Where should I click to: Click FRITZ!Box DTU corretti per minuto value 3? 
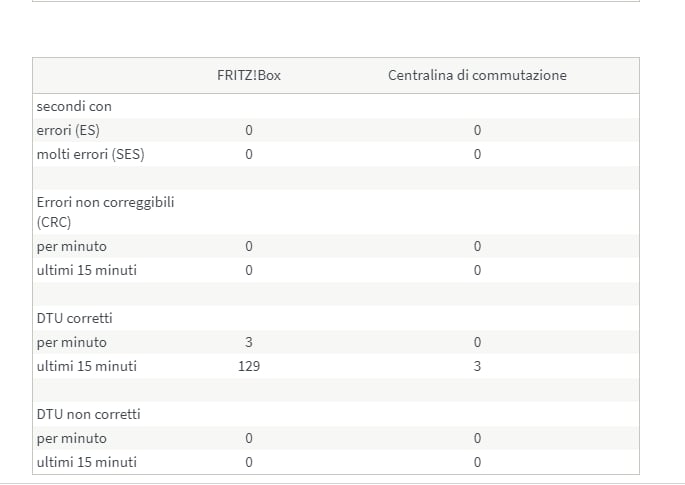pos(249,342)
